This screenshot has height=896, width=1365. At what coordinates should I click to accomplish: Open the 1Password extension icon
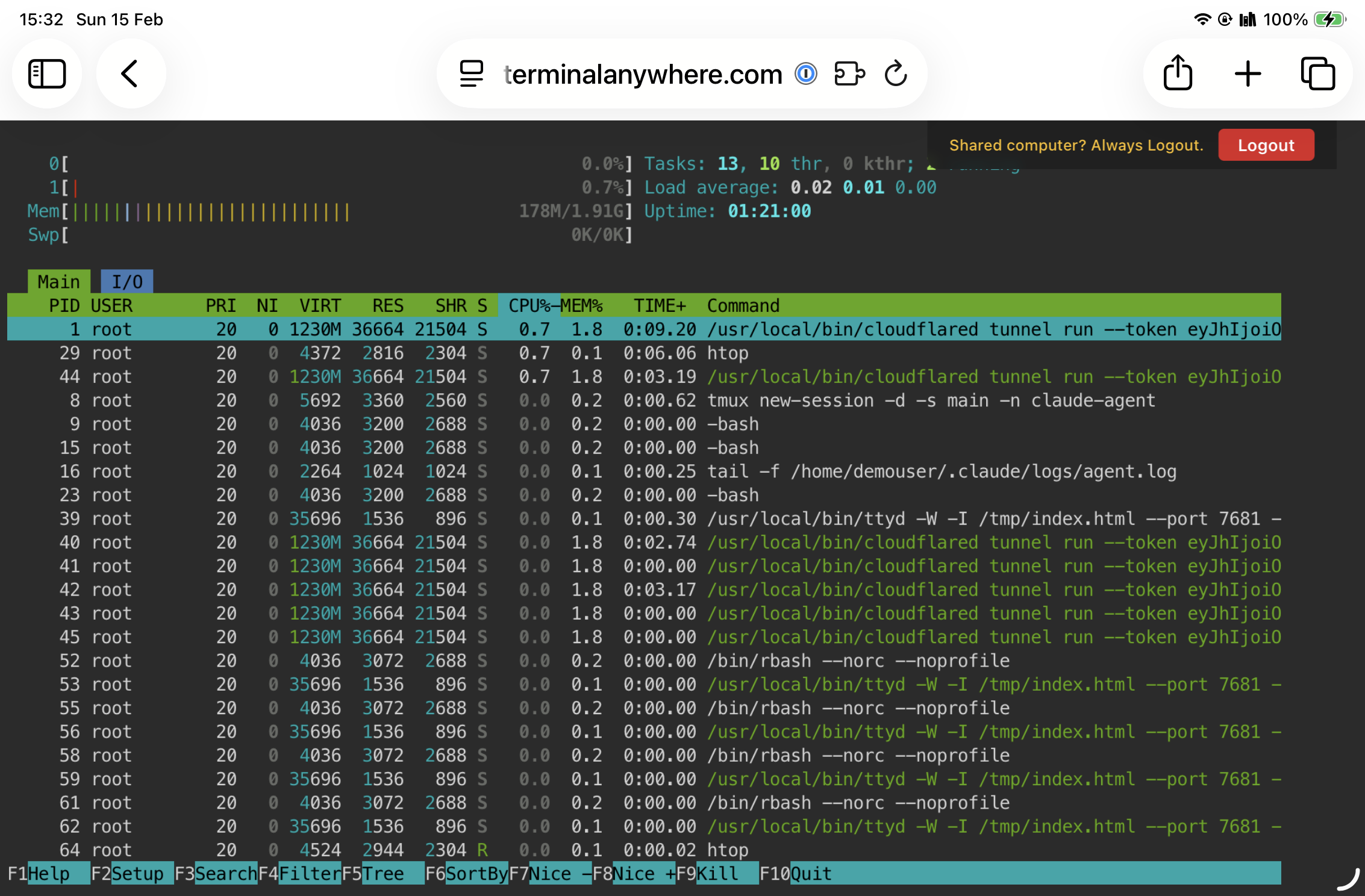807,74
